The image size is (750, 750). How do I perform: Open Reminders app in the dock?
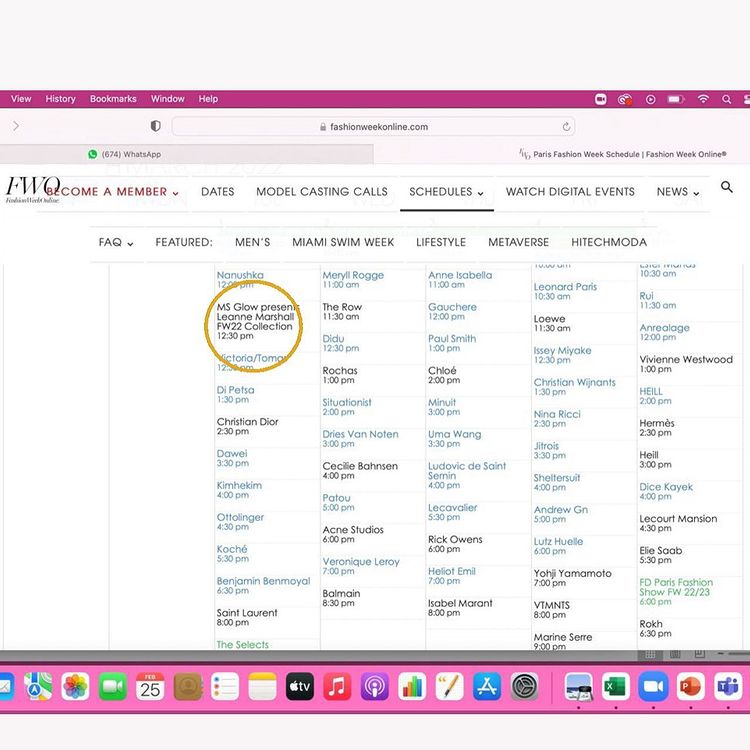tap(225, 686)
